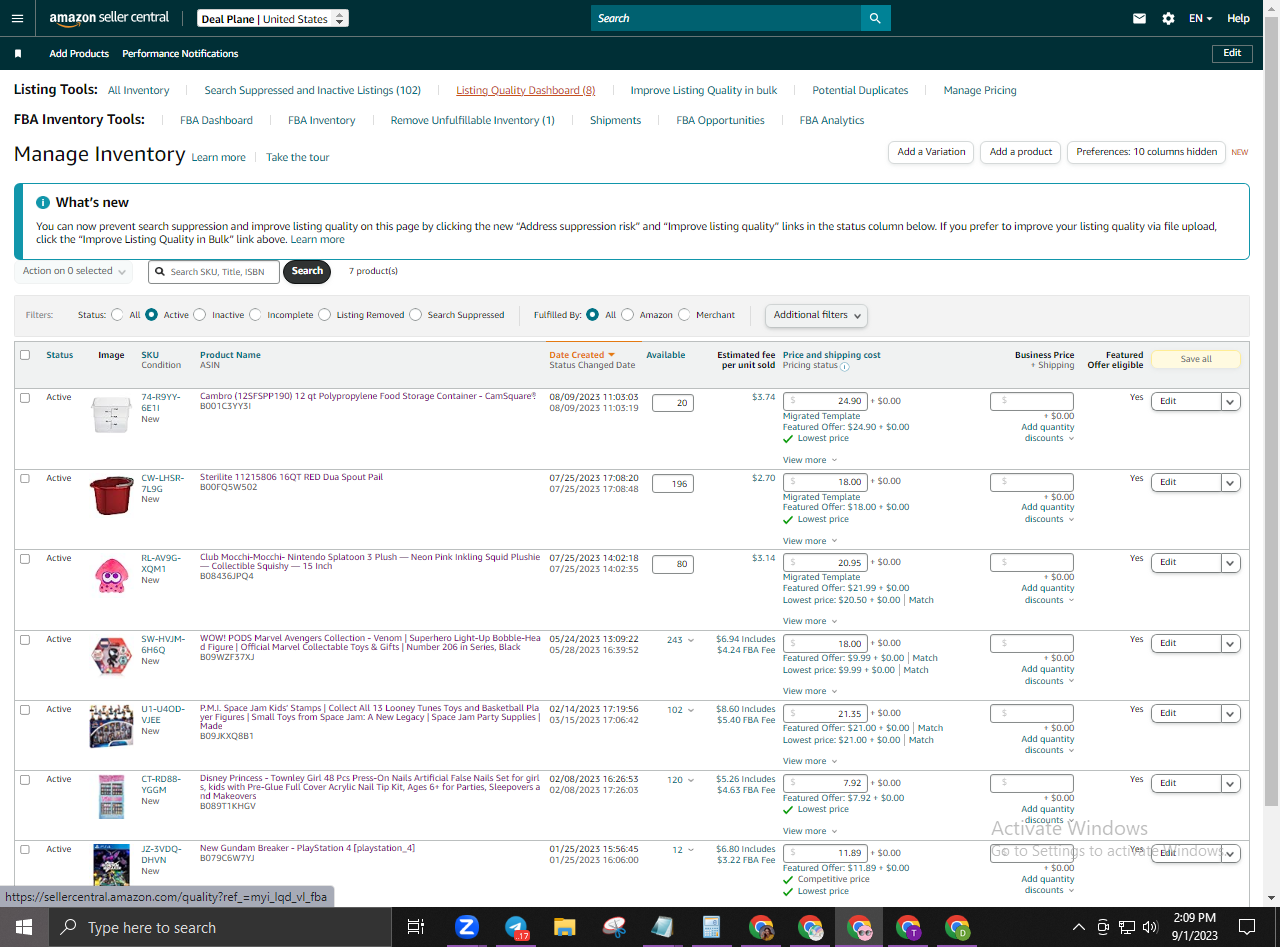Show hidden system tray icons
The height and width of the screenshot is (947, 1280).
pyautogui.click(x=1079, y=927)
